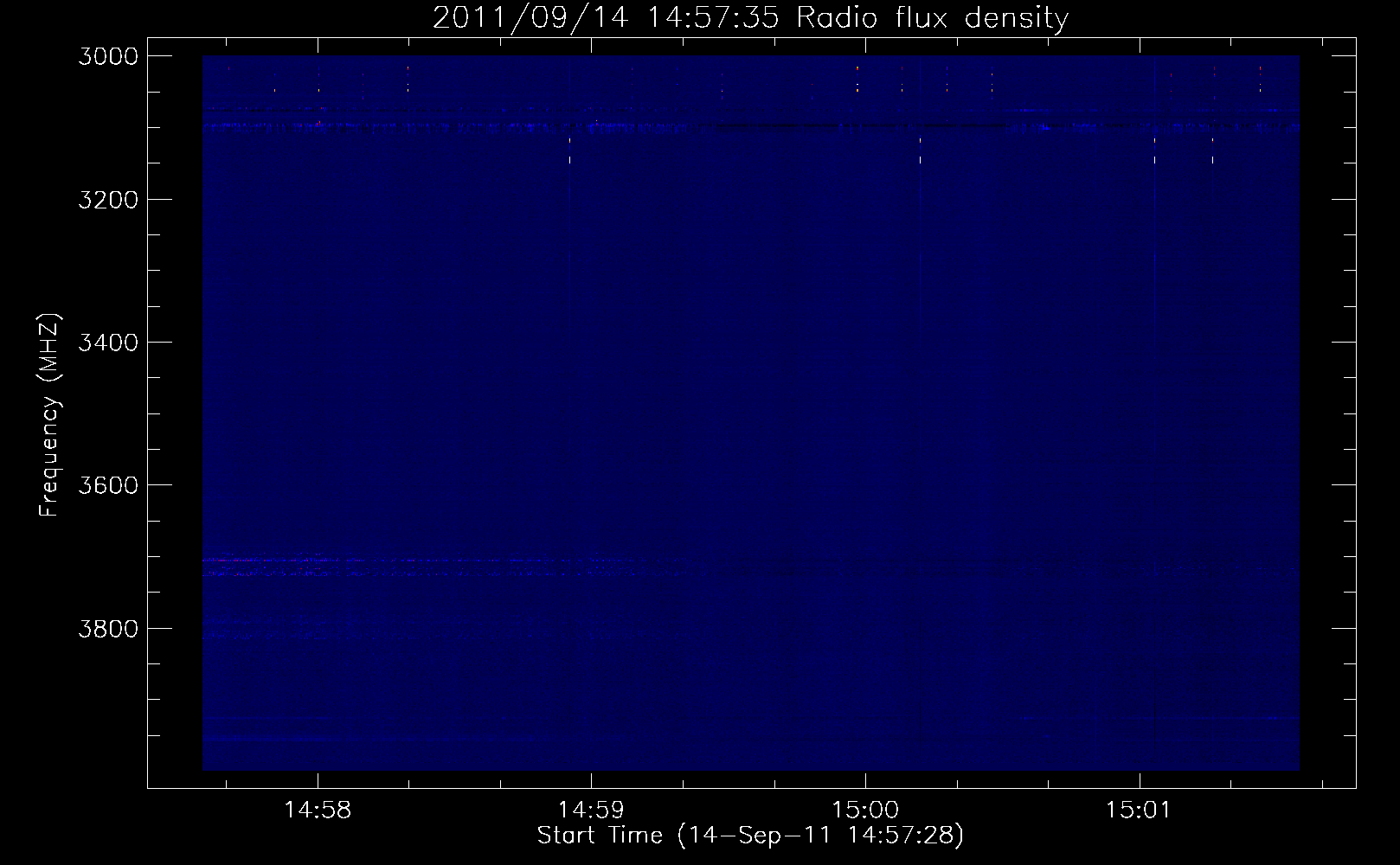Click the 3000 frequency tick label

[108, 56]
